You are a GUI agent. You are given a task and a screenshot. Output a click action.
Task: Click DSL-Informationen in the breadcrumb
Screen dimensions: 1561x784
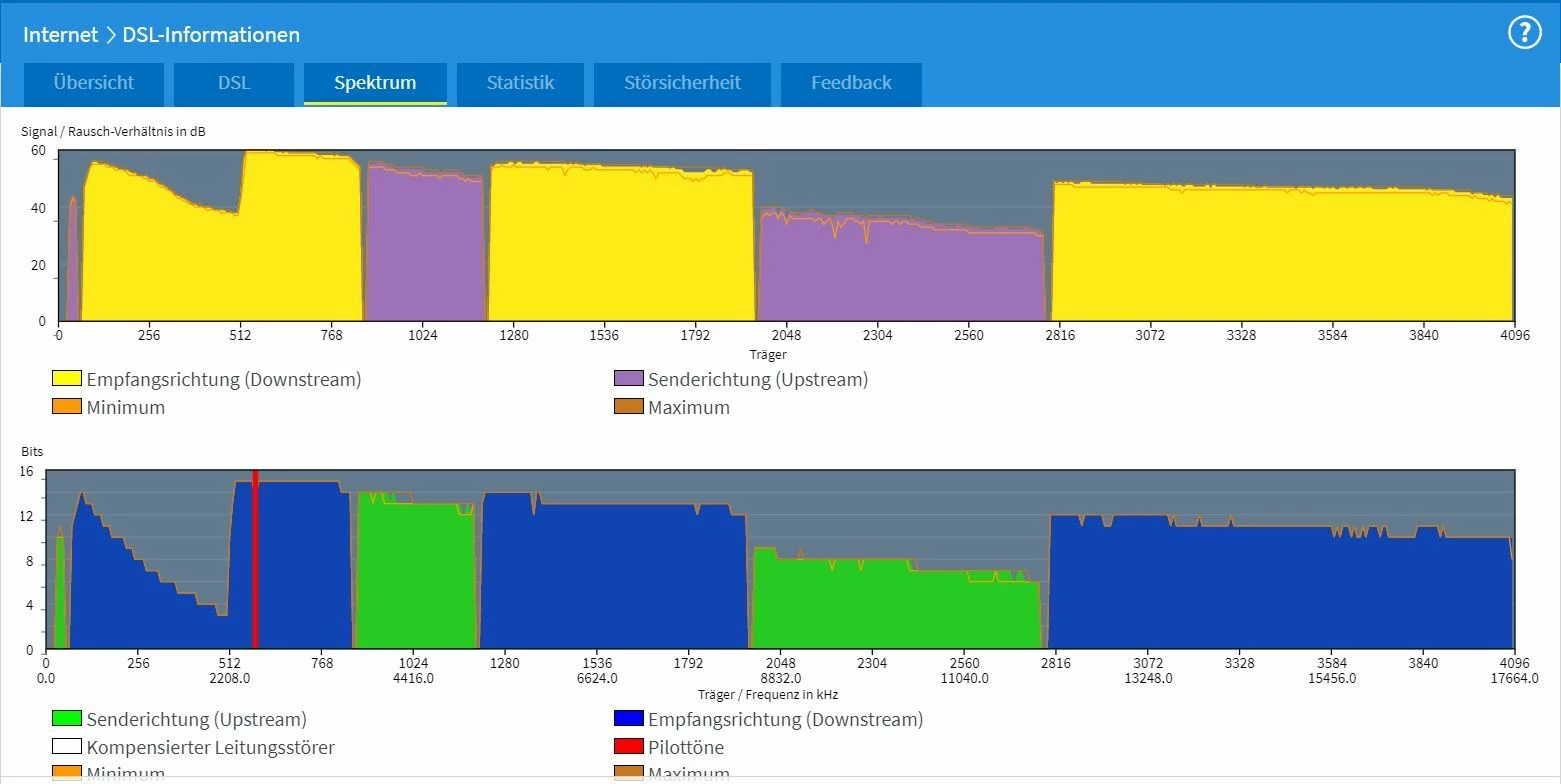coord(211,35)
